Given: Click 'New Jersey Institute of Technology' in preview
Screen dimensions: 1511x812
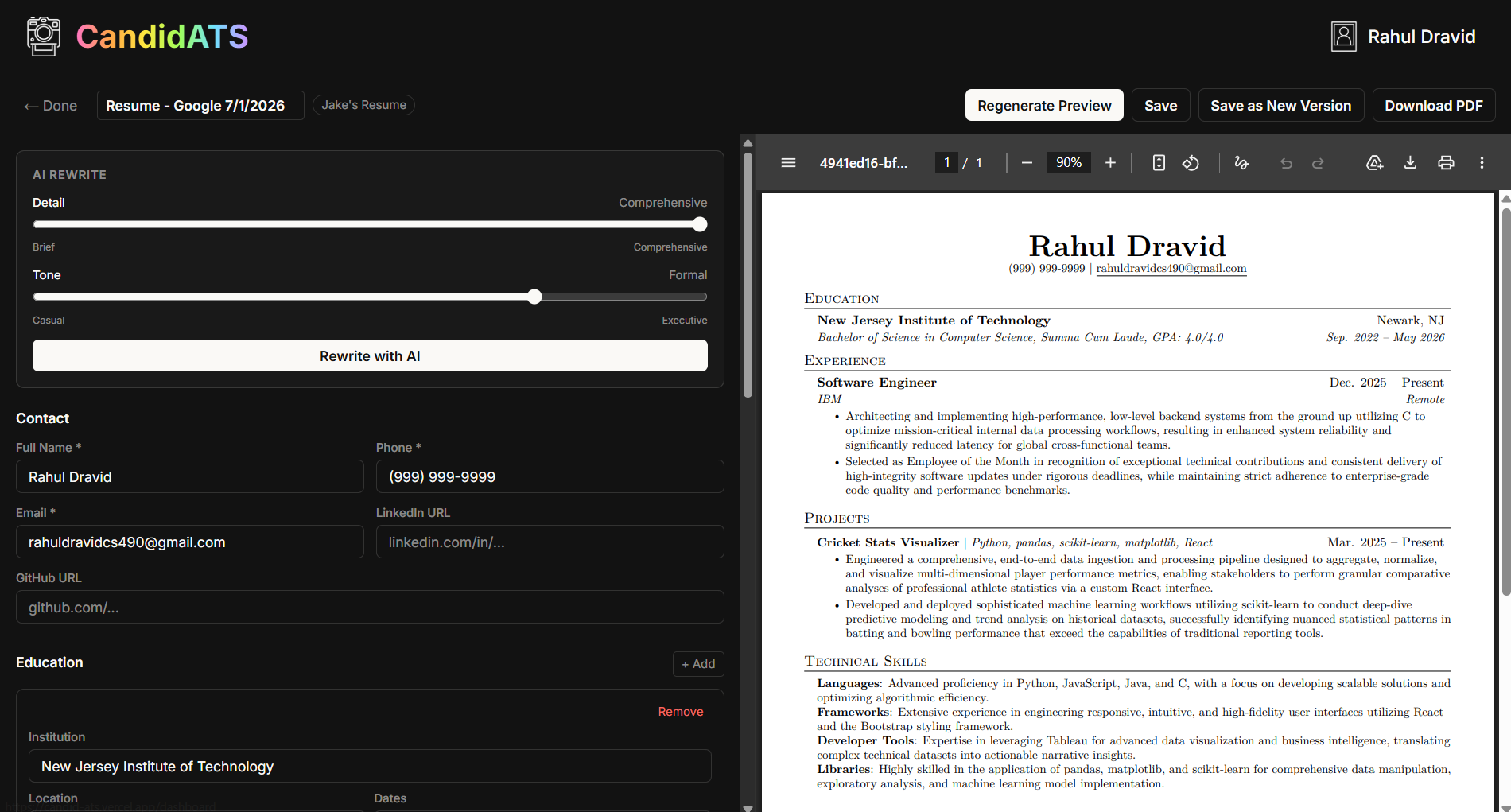Looking at the screenshot, I should [x=934, y=321].
